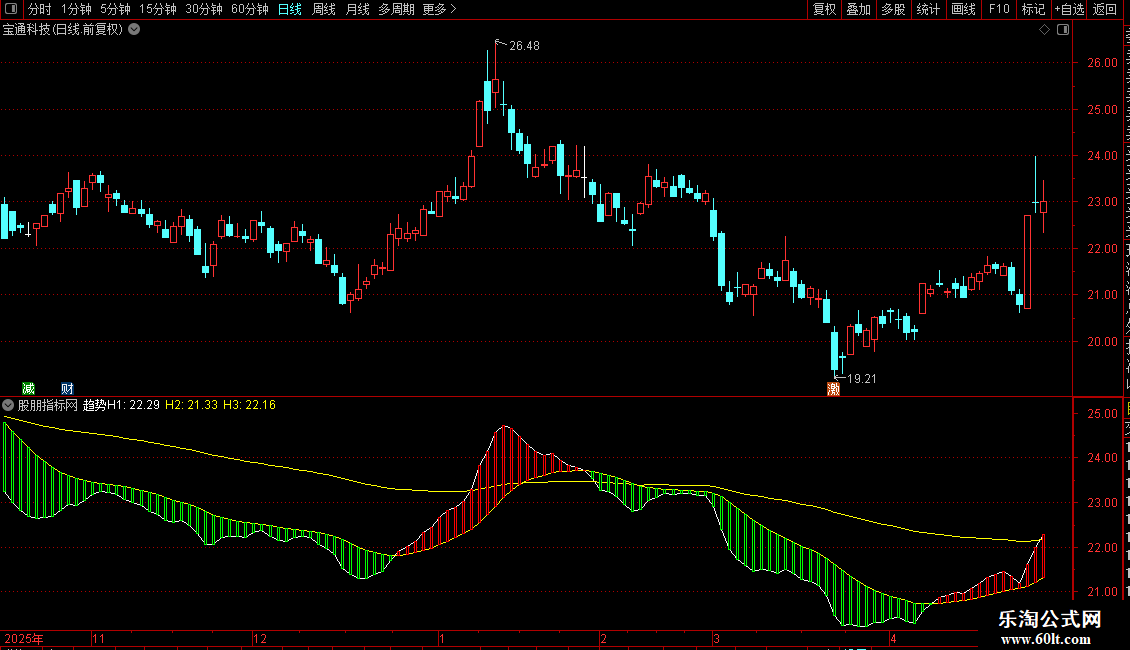The image size is (1130, 650).
Task: Open the 画线 drawing tools
Action: [963, 9]
